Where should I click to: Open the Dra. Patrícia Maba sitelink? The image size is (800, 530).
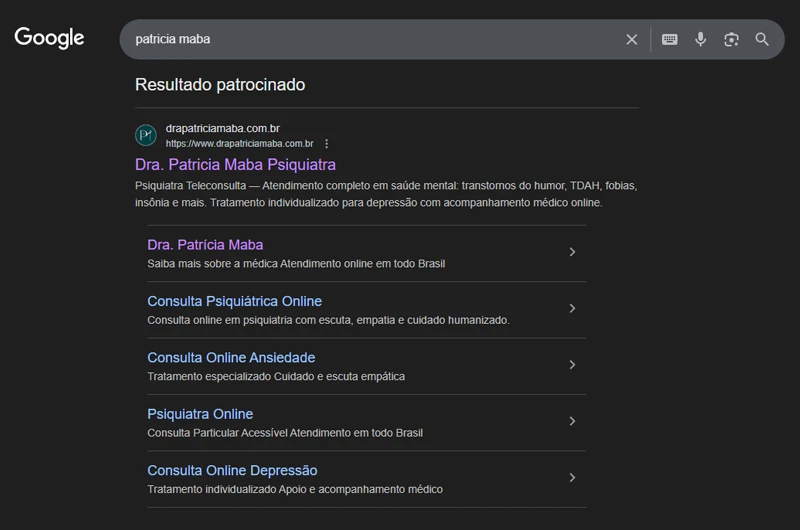pos(205,245)
